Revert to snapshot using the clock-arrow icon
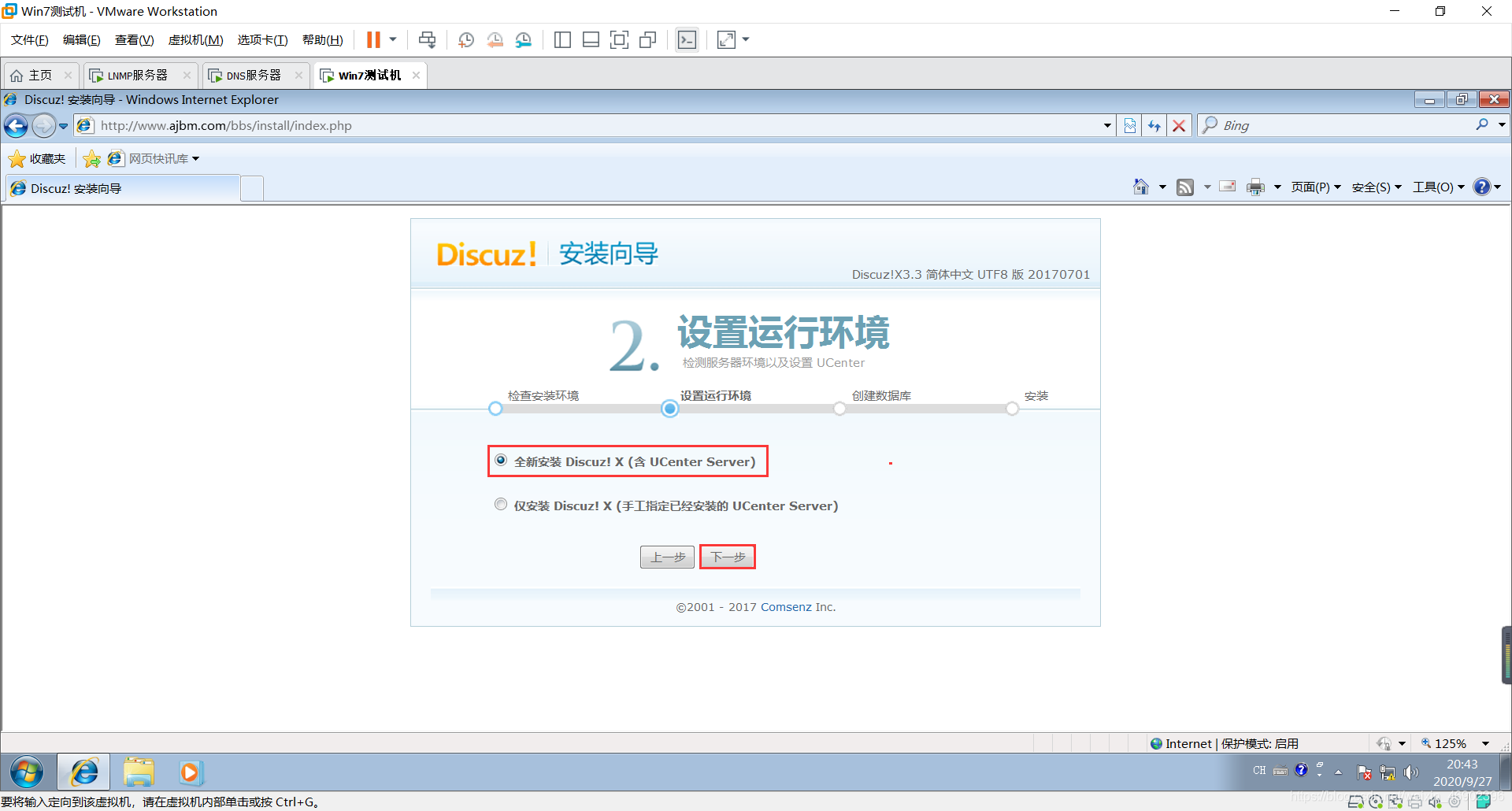 tap(495, 39)
